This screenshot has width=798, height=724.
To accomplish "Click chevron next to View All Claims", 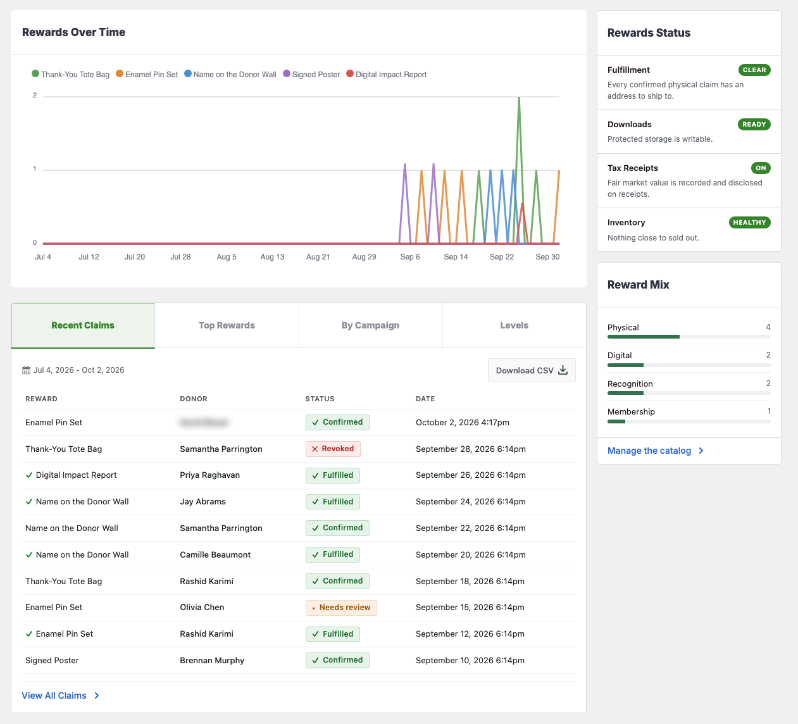I will point(97,696).
